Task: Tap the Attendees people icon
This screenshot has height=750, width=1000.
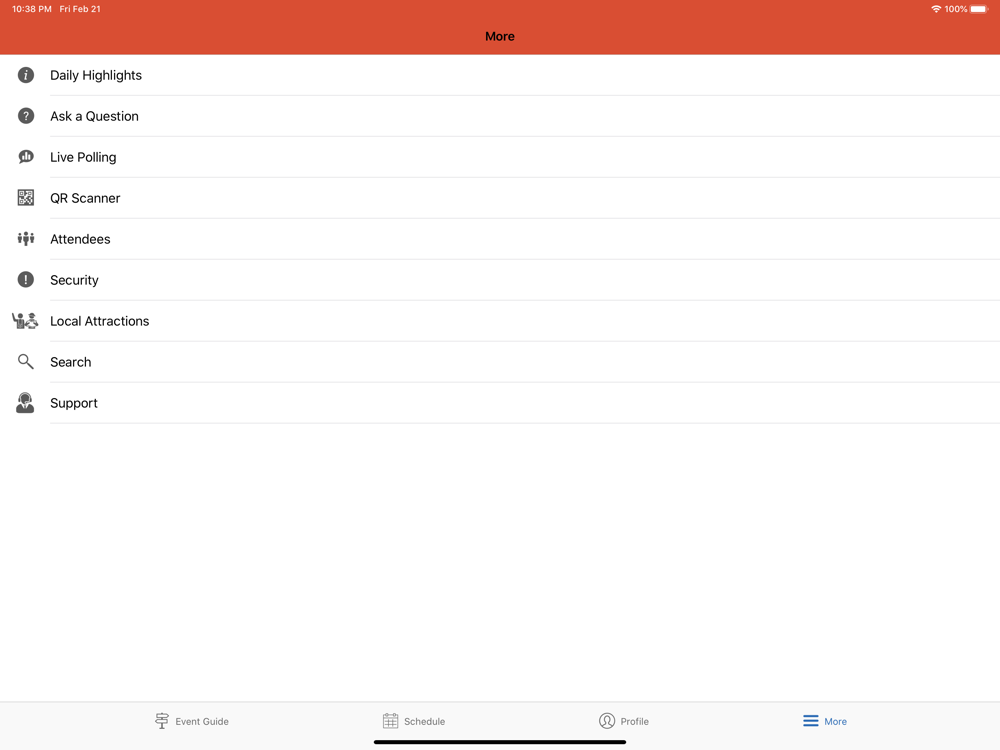Action: (26, 239)
